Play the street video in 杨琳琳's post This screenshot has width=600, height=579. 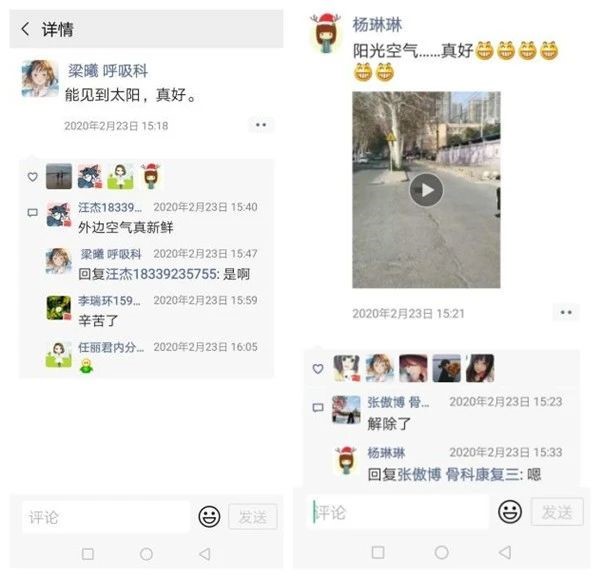pyautogui.click(x=426, y=190)
